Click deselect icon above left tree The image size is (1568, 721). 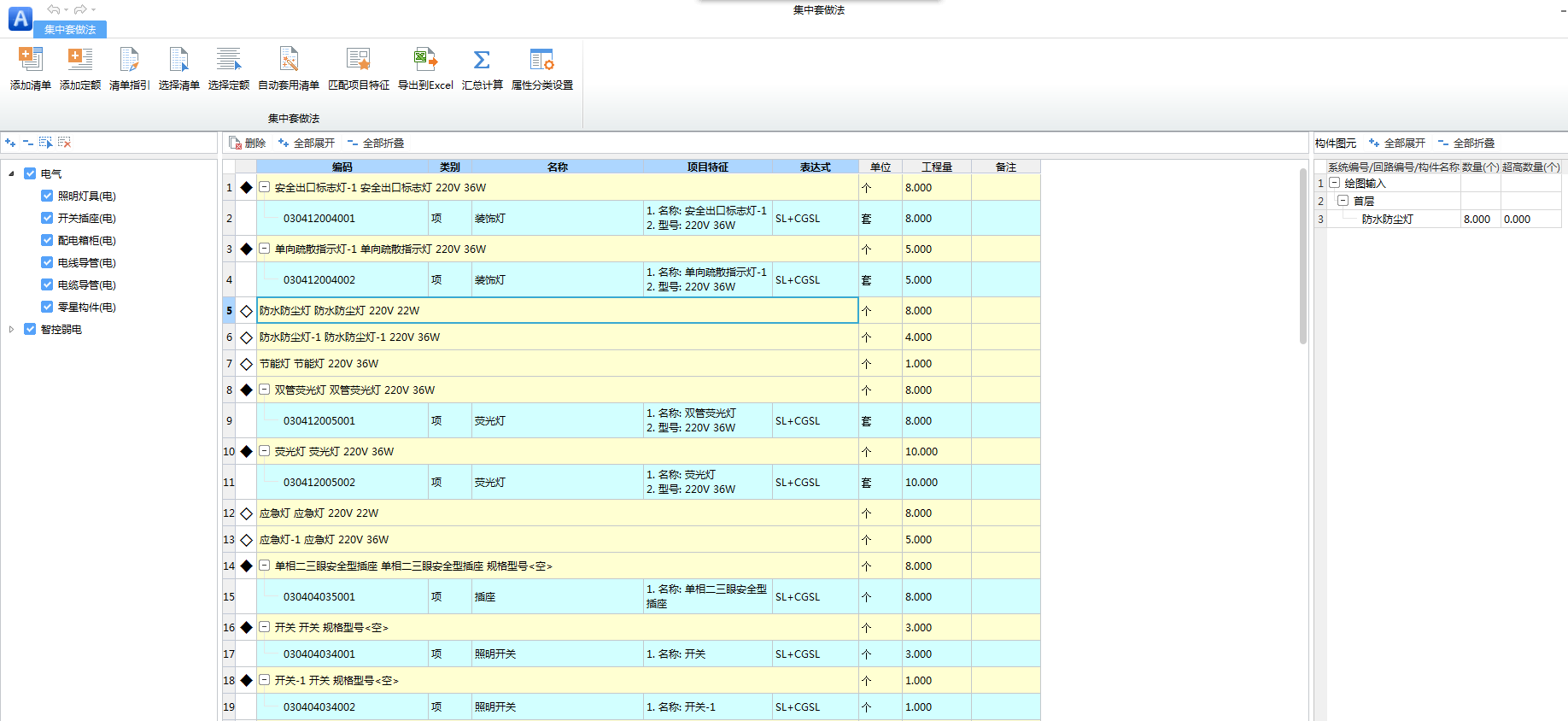[64, 143]
